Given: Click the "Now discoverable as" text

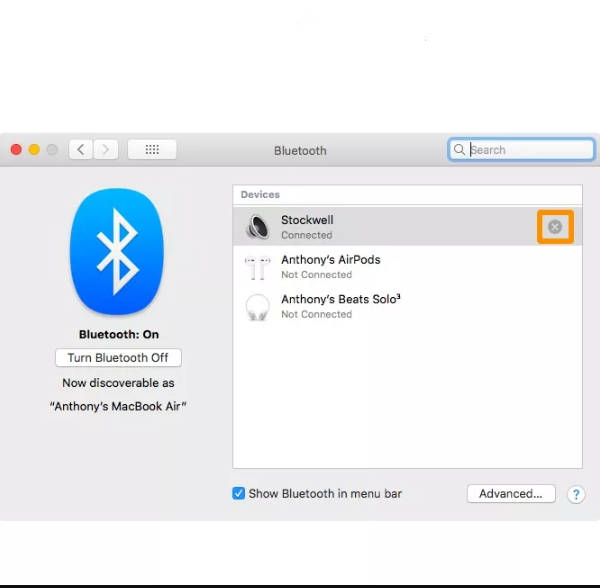Looking at the screenshot, I should [118, 383].
